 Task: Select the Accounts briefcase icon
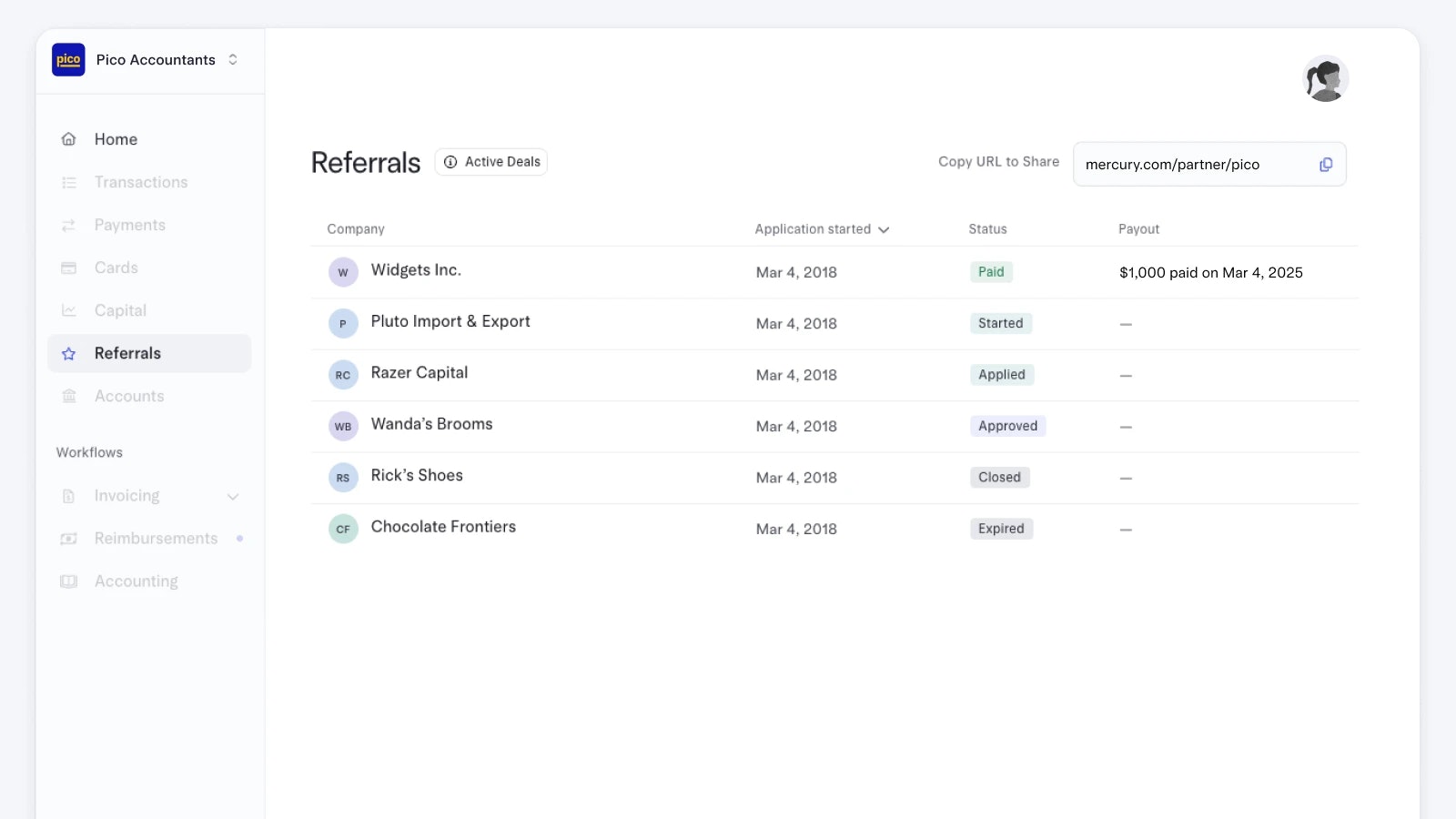pos(68,396)
